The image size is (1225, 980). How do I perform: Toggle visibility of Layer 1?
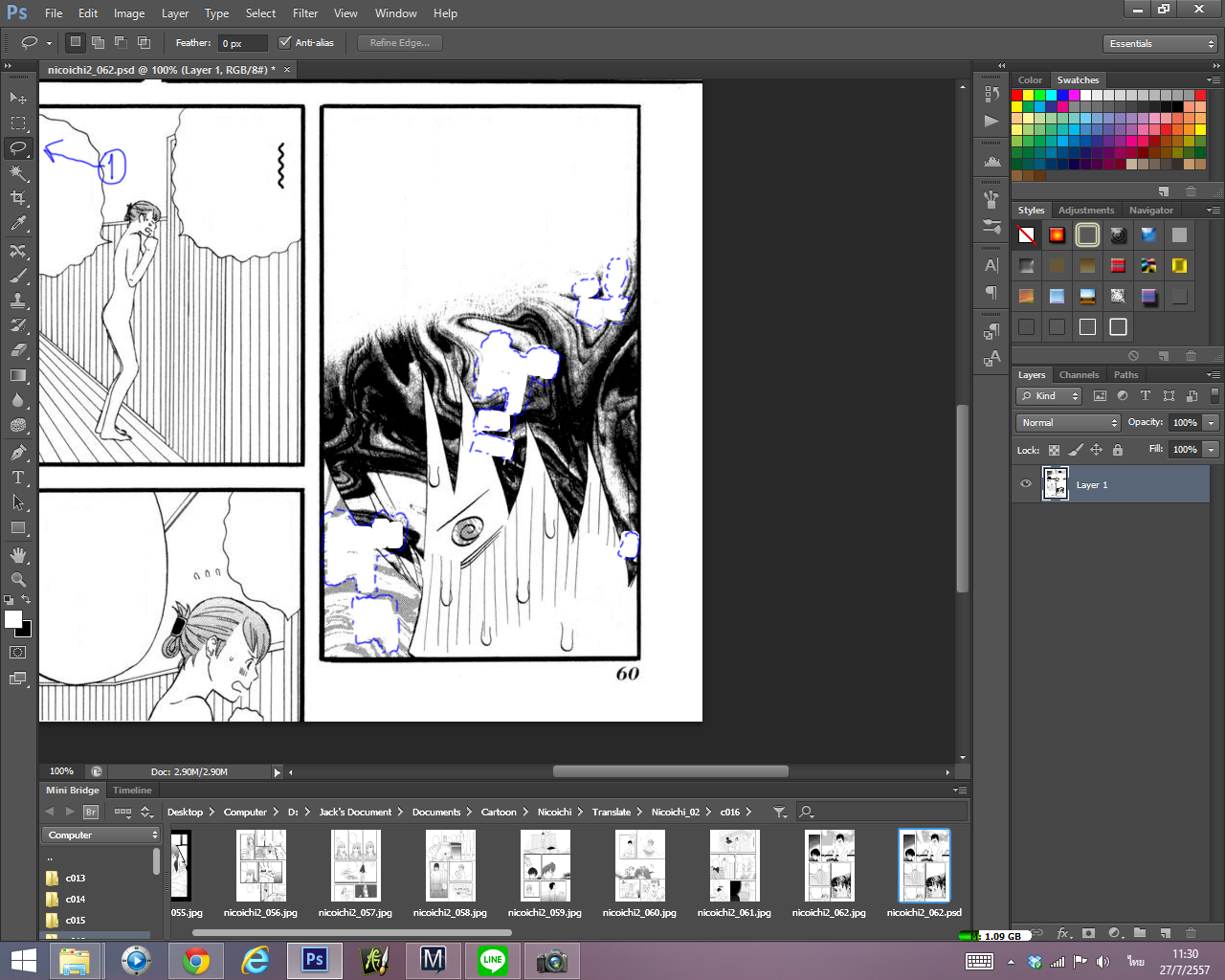click(1026, 484)
